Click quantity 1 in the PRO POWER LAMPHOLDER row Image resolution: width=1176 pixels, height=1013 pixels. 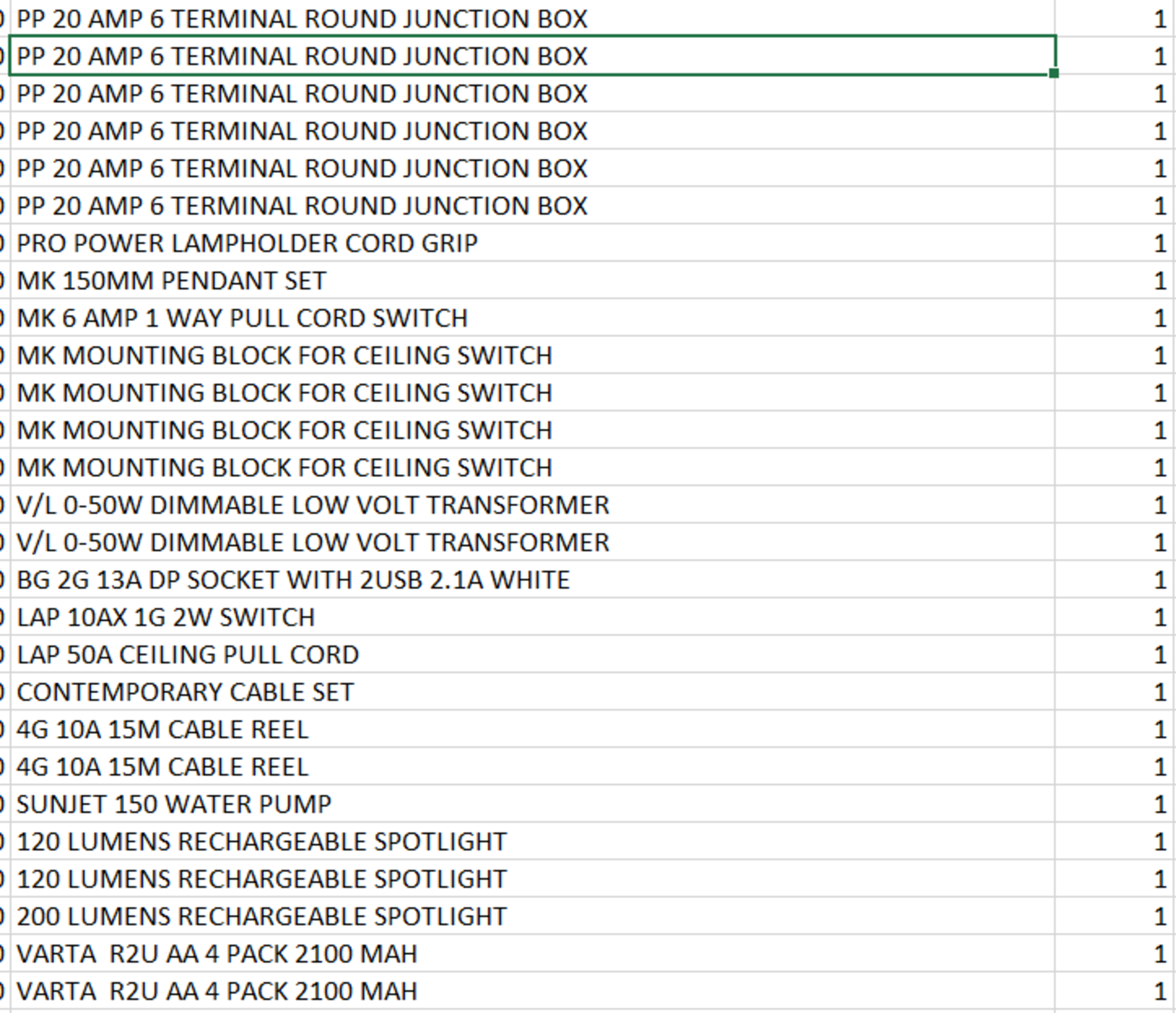[1114, 243]
